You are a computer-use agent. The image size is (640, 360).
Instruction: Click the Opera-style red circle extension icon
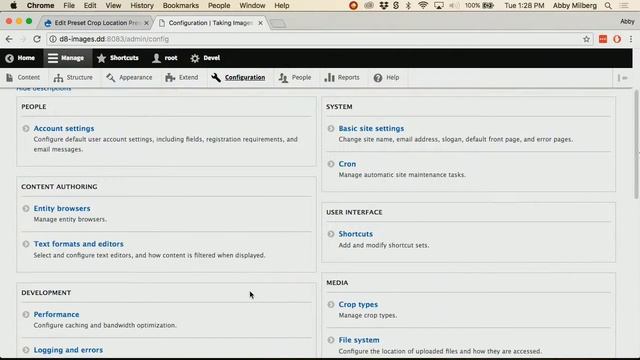click(617, 39)
